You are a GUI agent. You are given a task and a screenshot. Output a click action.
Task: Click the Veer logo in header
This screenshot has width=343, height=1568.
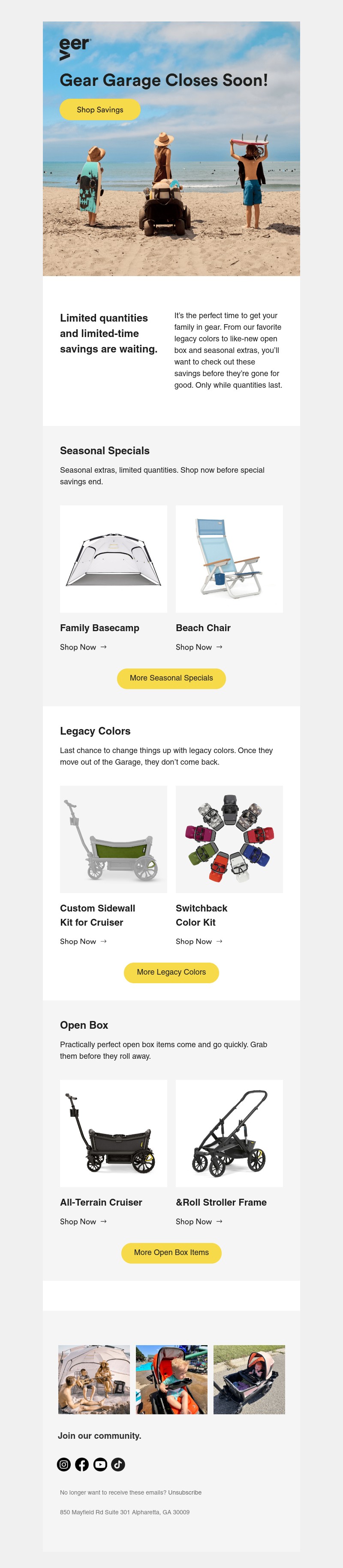pos(75,48)
